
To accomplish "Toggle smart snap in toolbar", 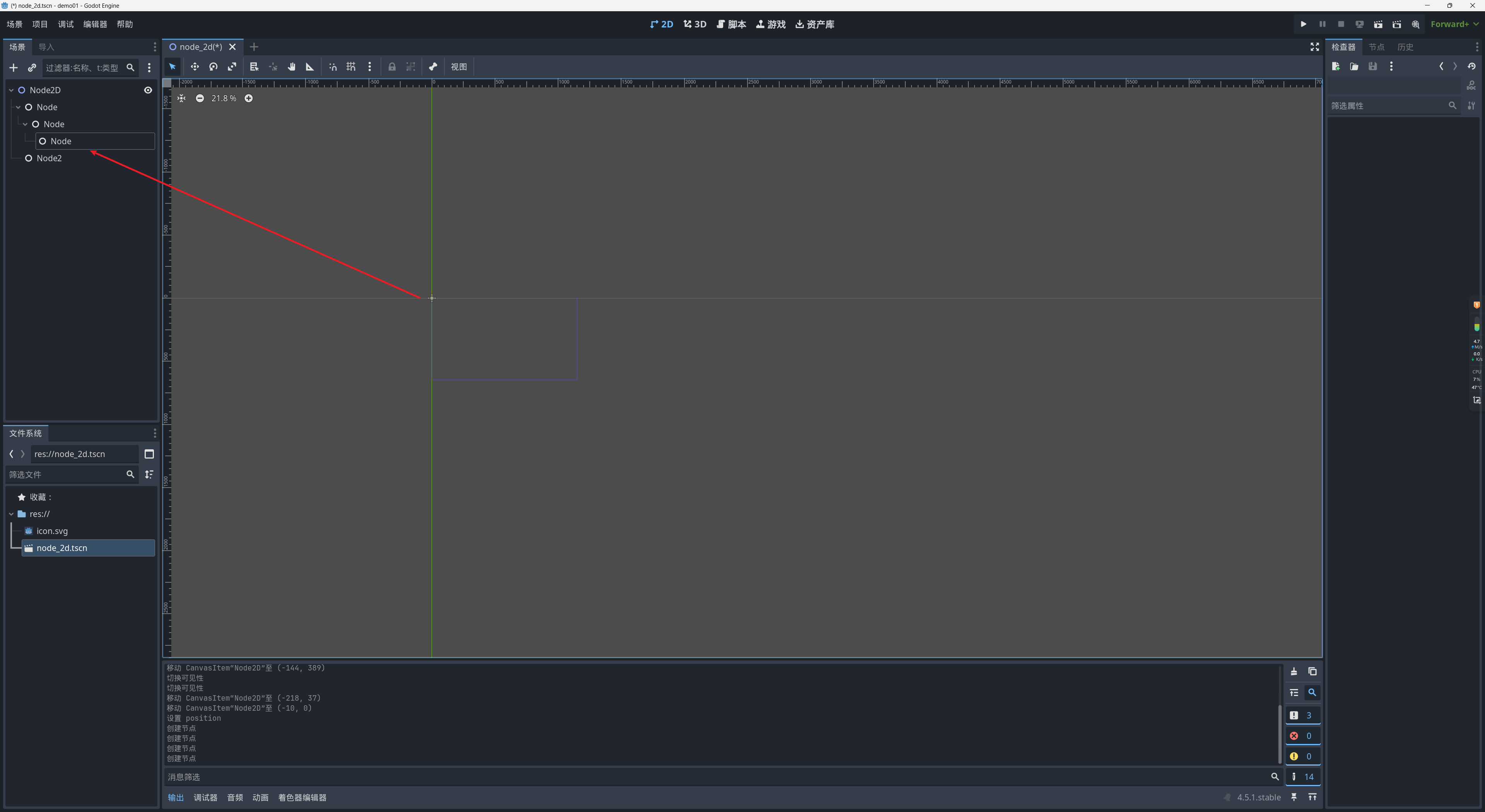I will coord(333,67).
